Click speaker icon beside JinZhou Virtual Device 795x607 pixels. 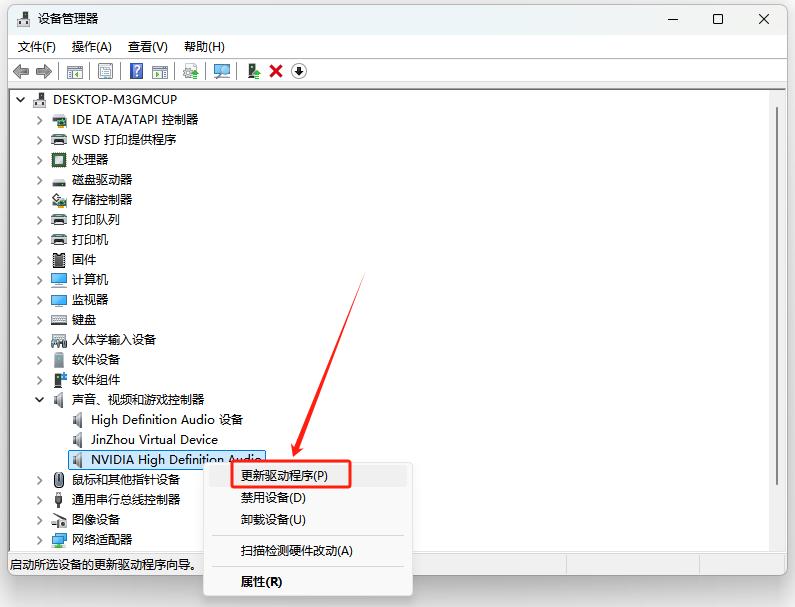[77, 440]
